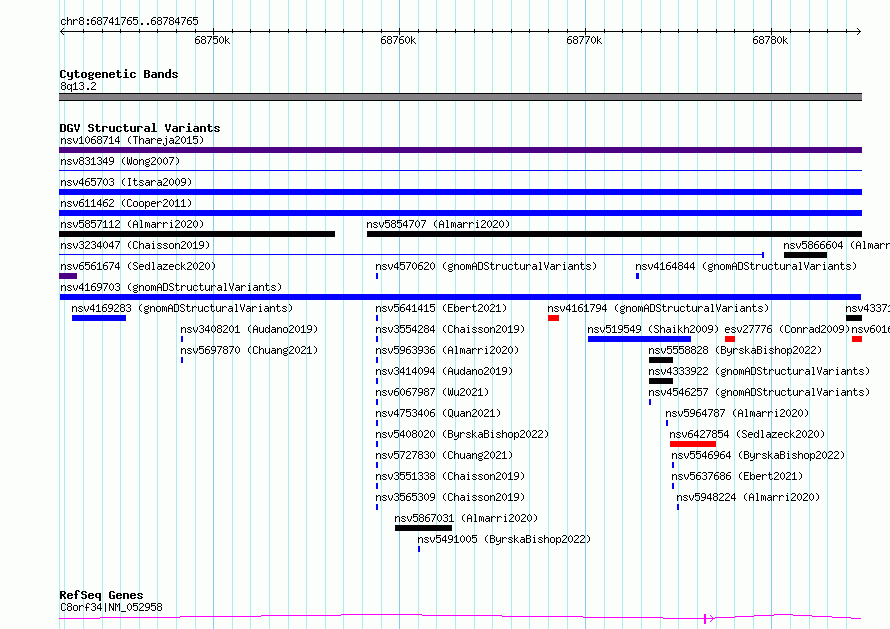Viewport: 890px width, 629px height.
Task: Open nsv4570620 gnomADStructuralVariants label
Action: 486,266
